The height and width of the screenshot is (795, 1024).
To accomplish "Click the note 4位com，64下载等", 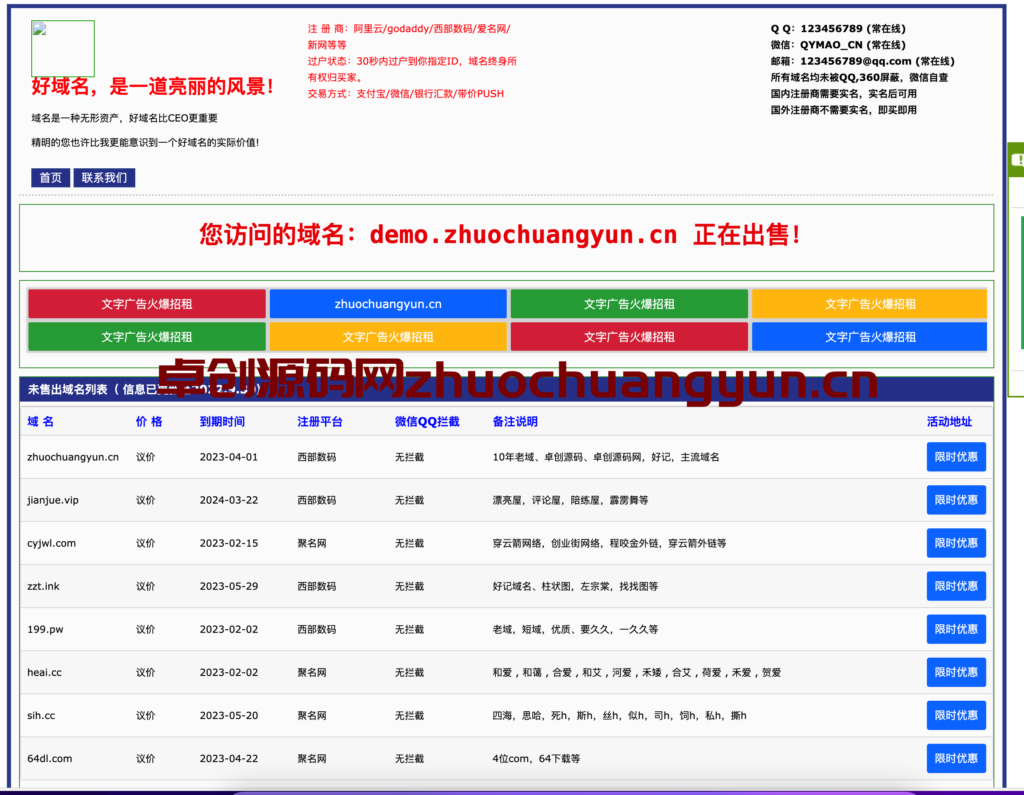I will tap(536, 758).
